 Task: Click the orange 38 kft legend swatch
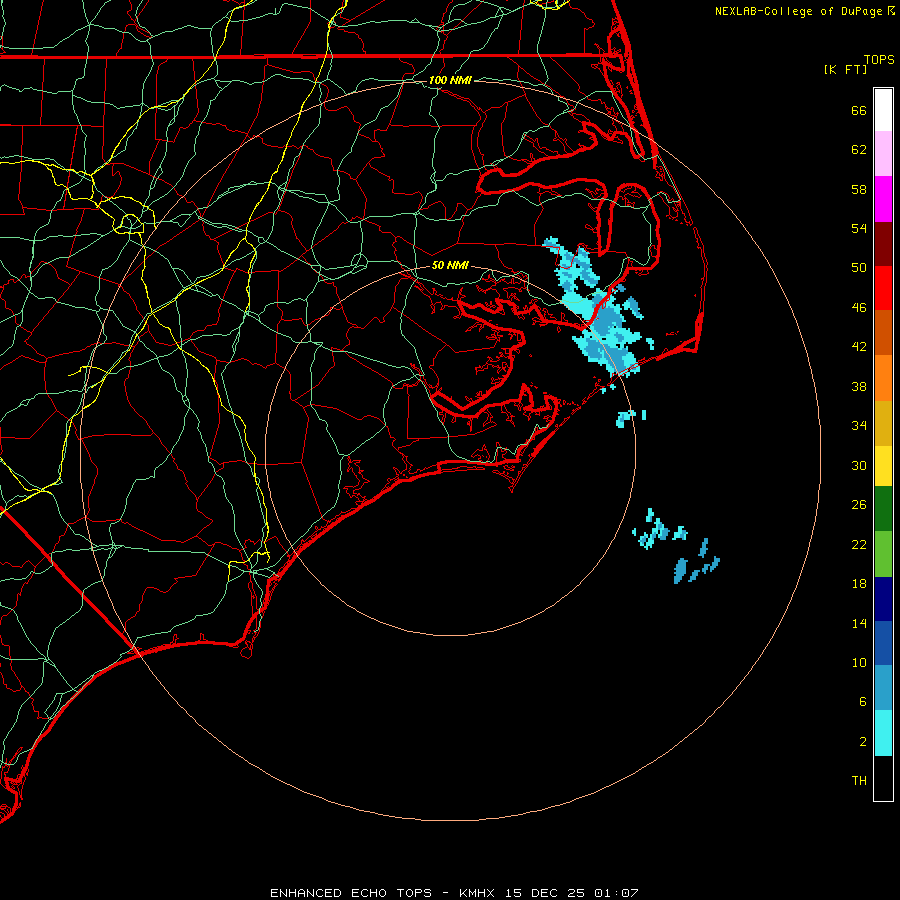883,378
